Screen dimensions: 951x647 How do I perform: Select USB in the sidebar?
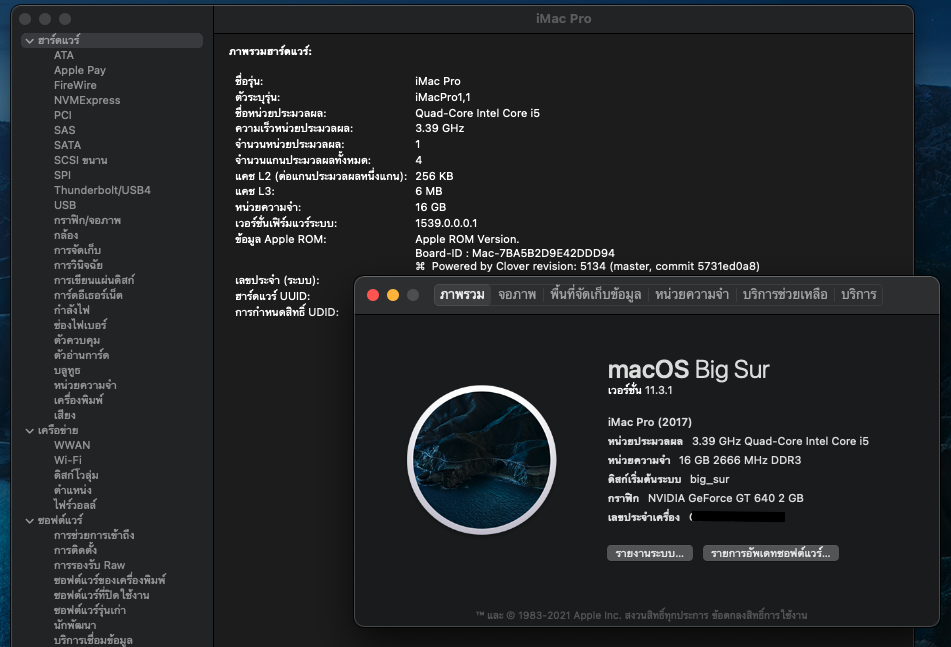[65, 206]
